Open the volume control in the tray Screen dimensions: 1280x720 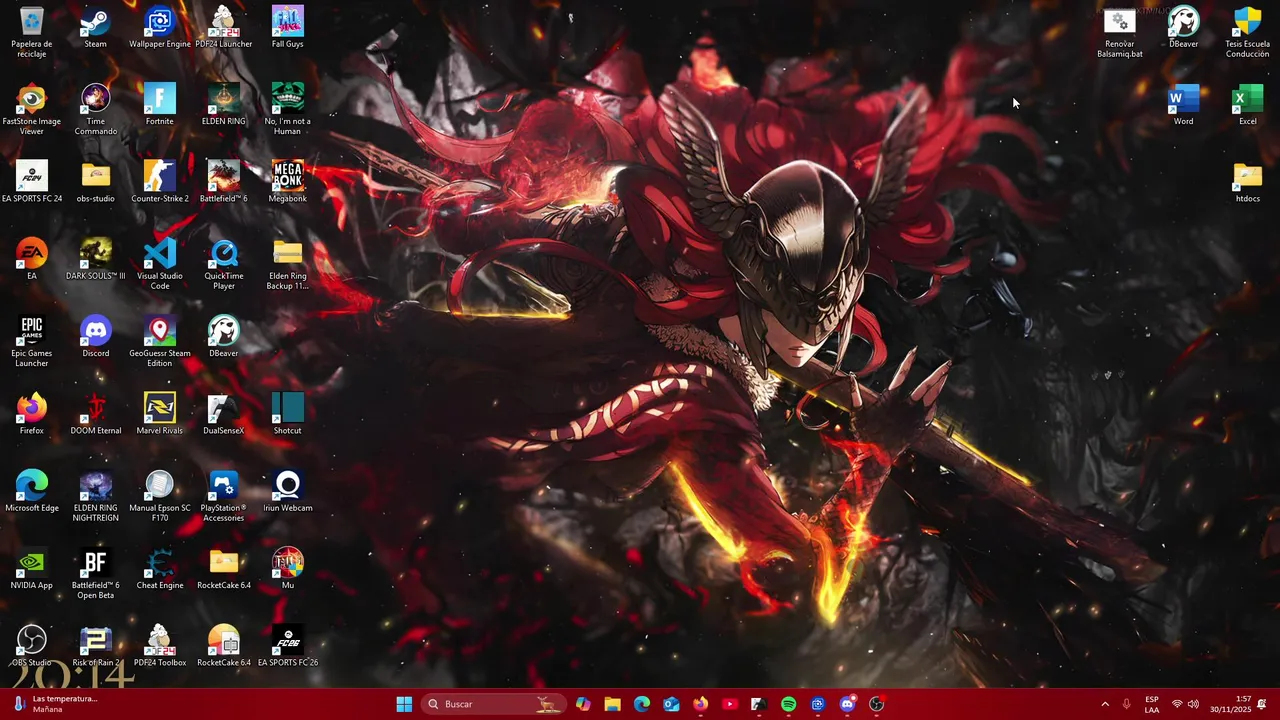coord(1193,704)
